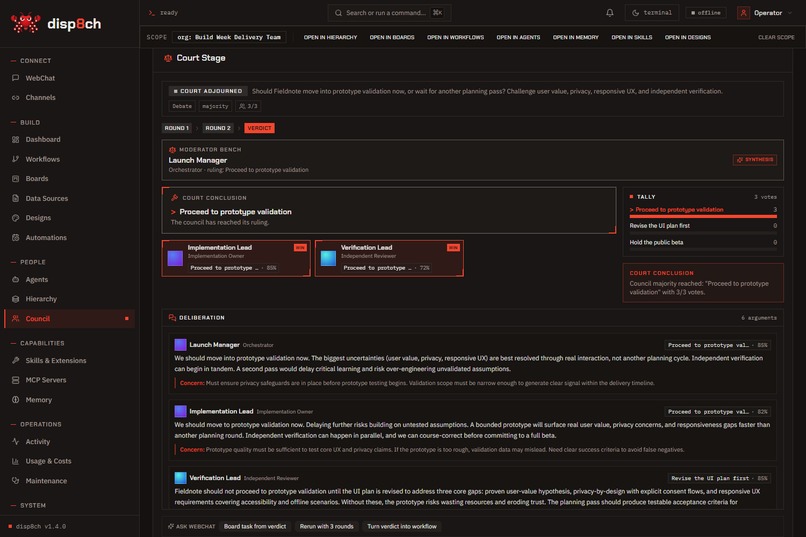Collapse the CONNECT sidebar group
Image resolution: width=806 pixels, height=537 pixels.
pyautogui.click(x=31, y=61)
